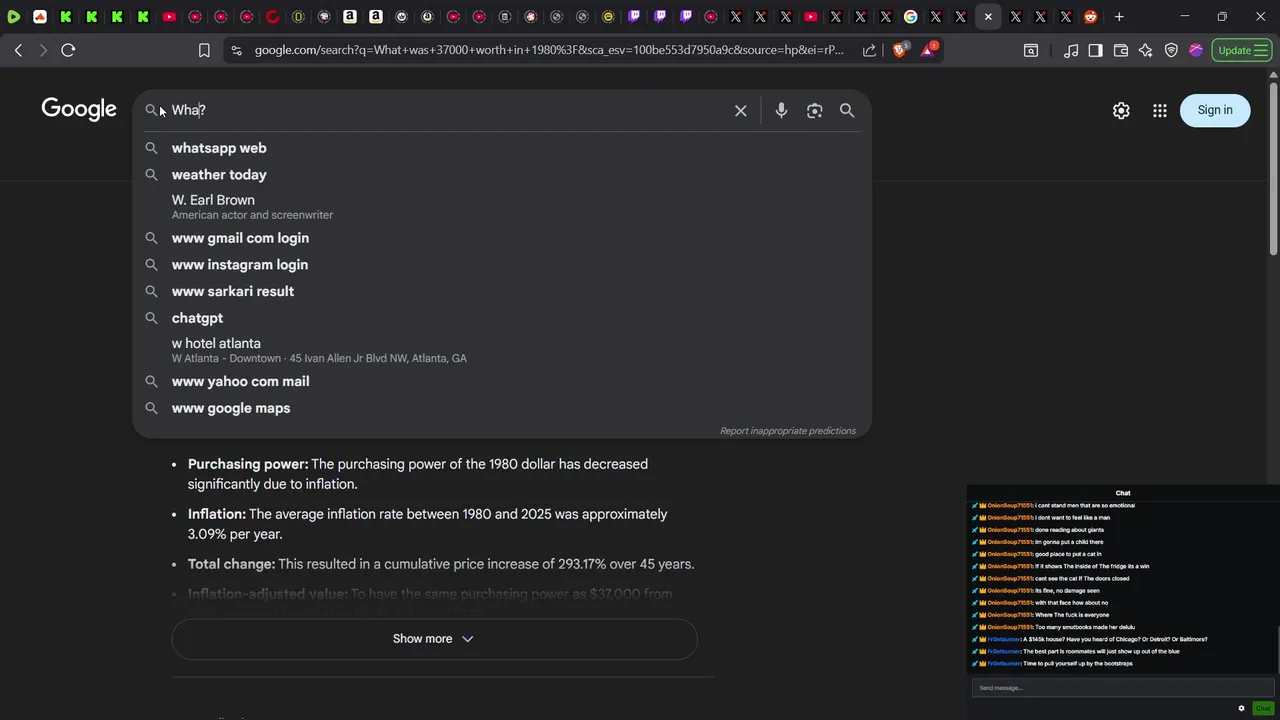Expand the Show more section
The width and height of the screenshot is (1280, 720).
[x=434, y=639]
